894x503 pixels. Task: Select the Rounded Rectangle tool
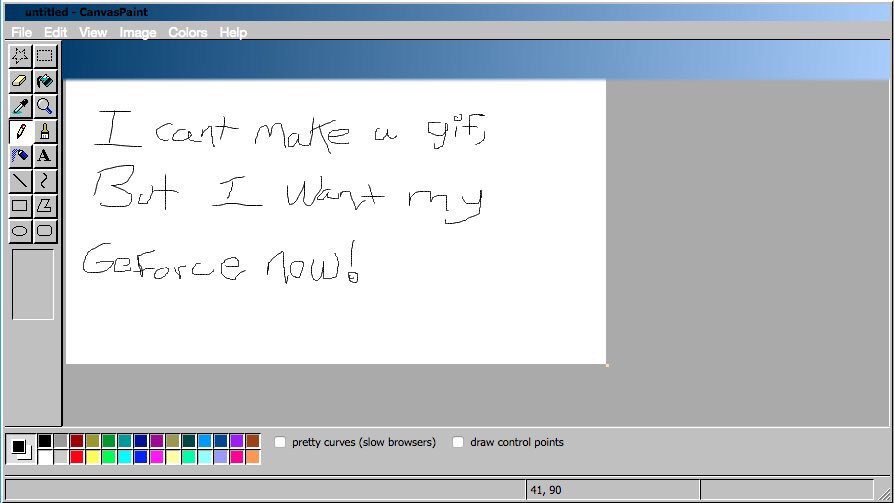point(44,231)
